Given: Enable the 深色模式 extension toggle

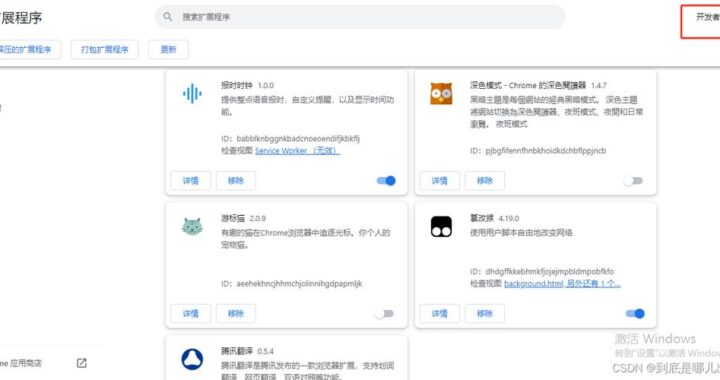Looking at the screenshot, I should click(x=633, y=181).
